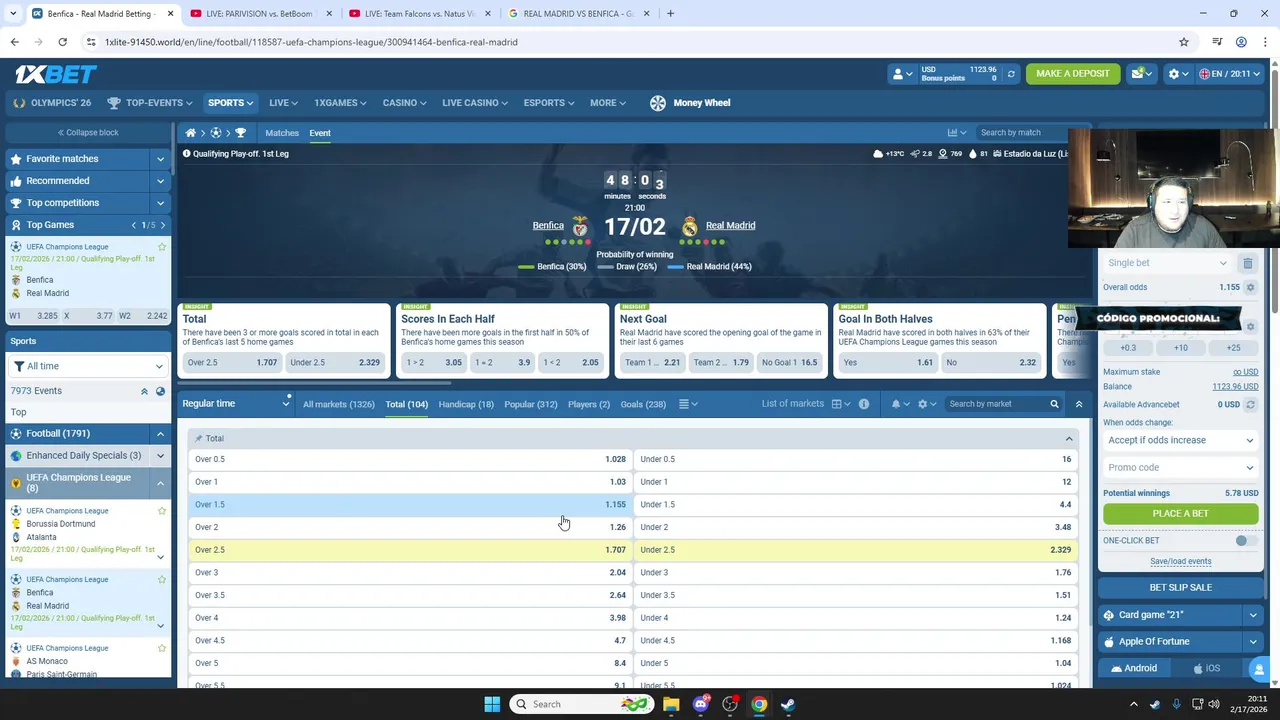This screenshot has width=1280, height=720.
Task: Refresh the Available Advancebet amount
Action: (1250, 405)
